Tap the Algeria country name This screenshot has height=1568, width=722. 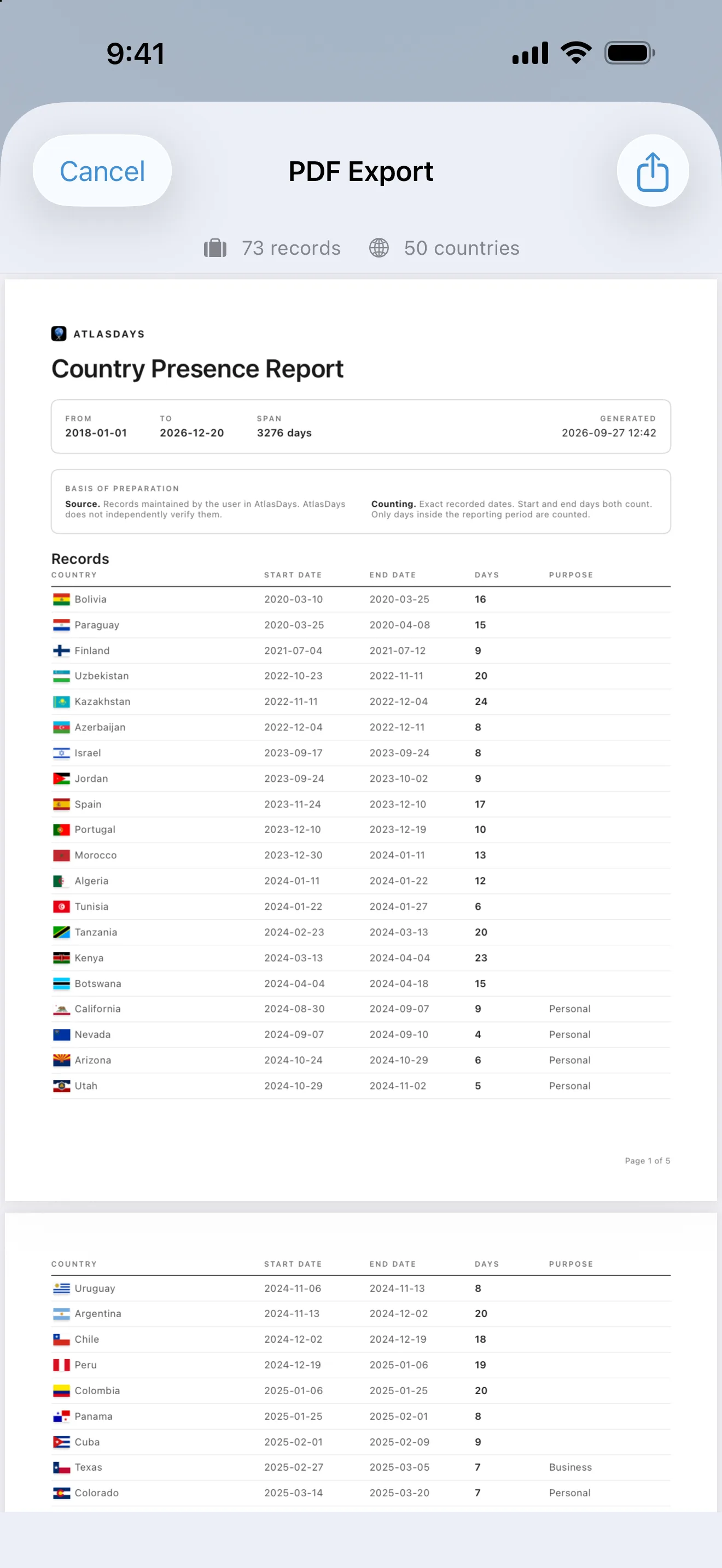click(91, 881)
